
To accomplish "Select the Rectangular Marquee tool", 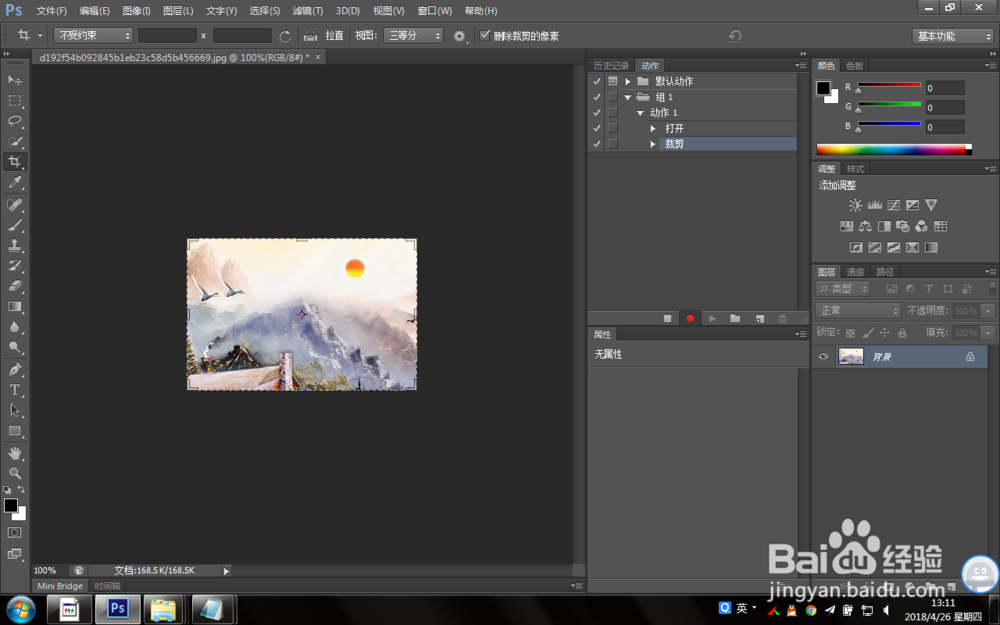I will pyautogui.click(x=15, y=101).
